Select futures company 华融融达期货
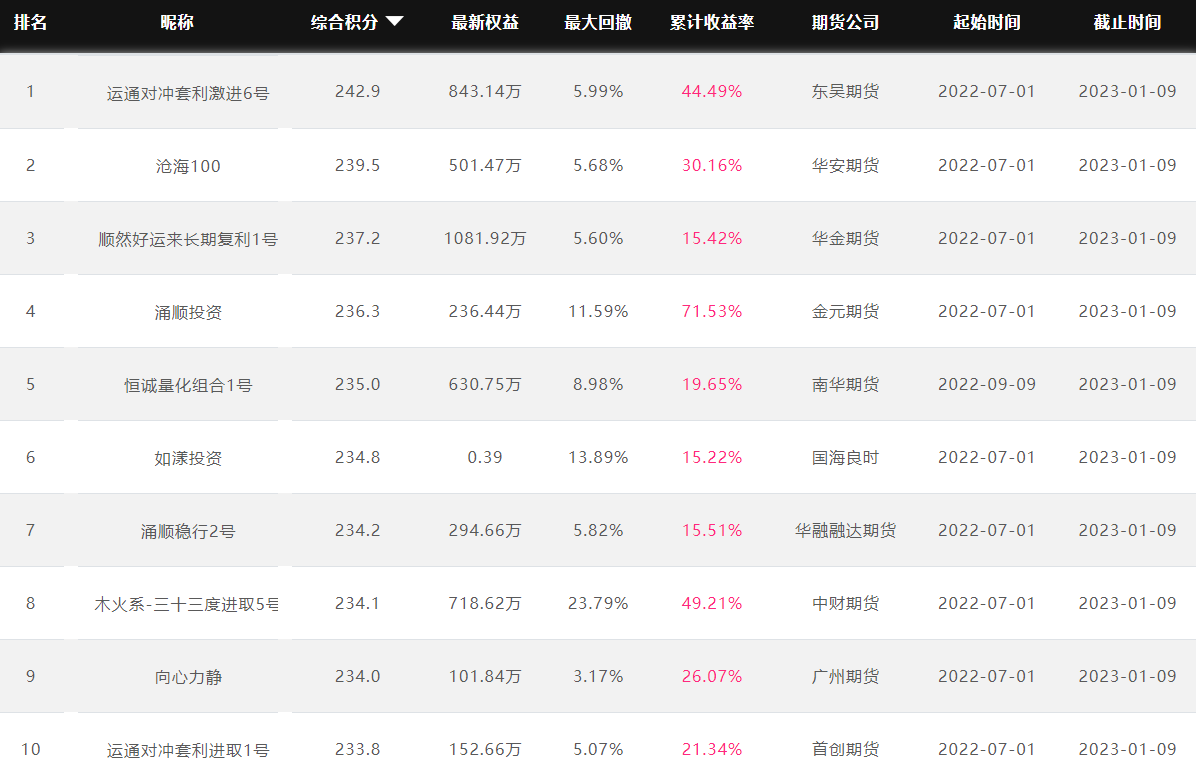 pos(845,530)
